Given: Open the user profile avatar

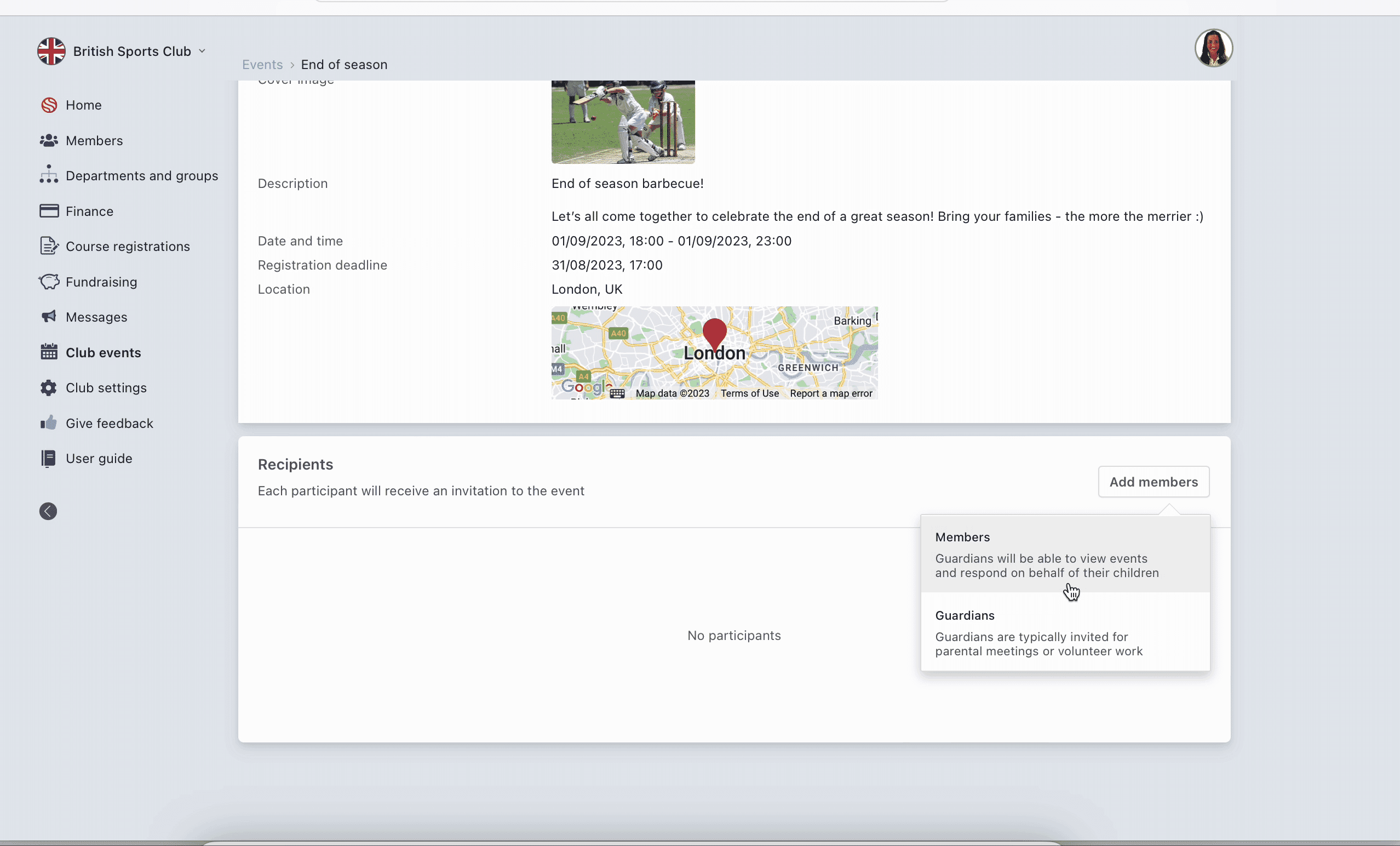Looking at the screenshot, I should pos(1213,48).
